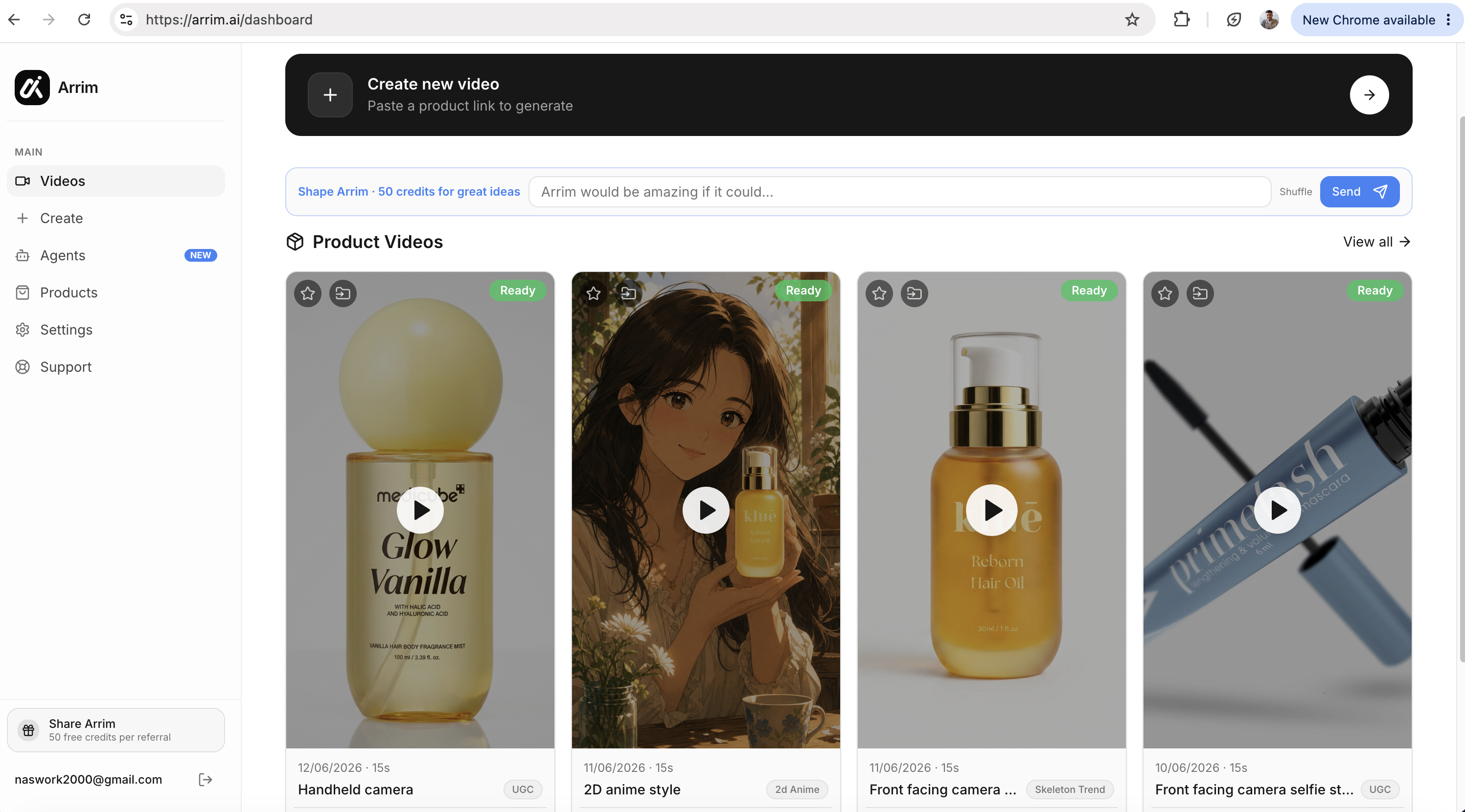Open Support in the sidebar
1465x812 pixels.
point(116,367)
